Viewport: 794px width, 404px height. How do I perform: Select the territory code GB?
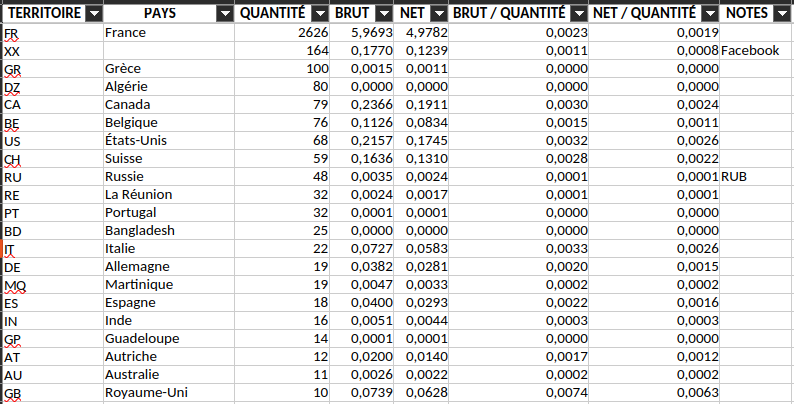pyautogui.click(x=52, y=393)
